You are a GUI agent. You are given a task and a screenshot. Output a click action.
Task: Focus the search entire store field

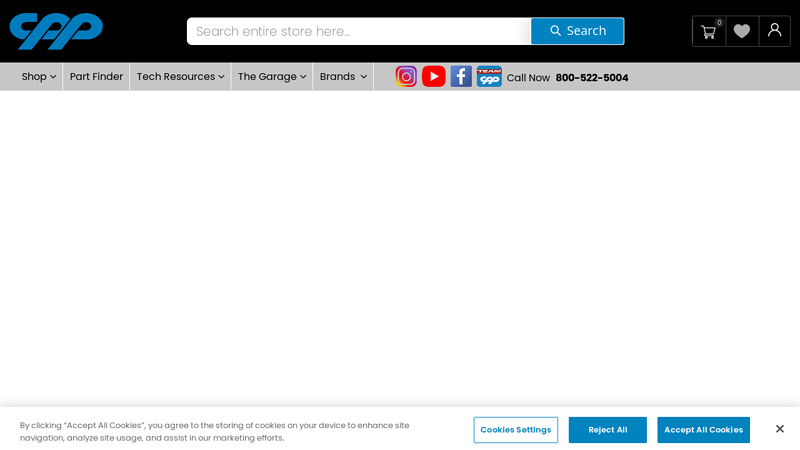pos(358,31)
